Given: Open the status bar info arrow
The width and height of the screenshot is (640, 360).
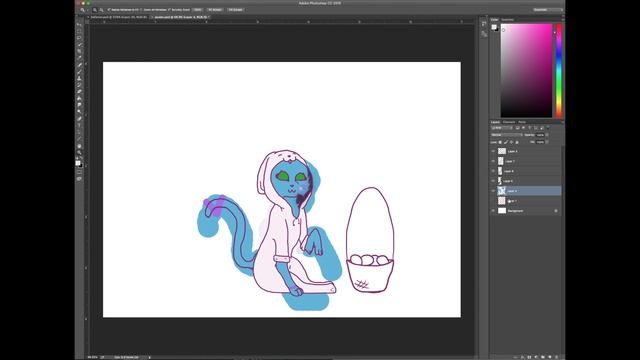Looking at the screenshot, I should click(x=149, y=357).
